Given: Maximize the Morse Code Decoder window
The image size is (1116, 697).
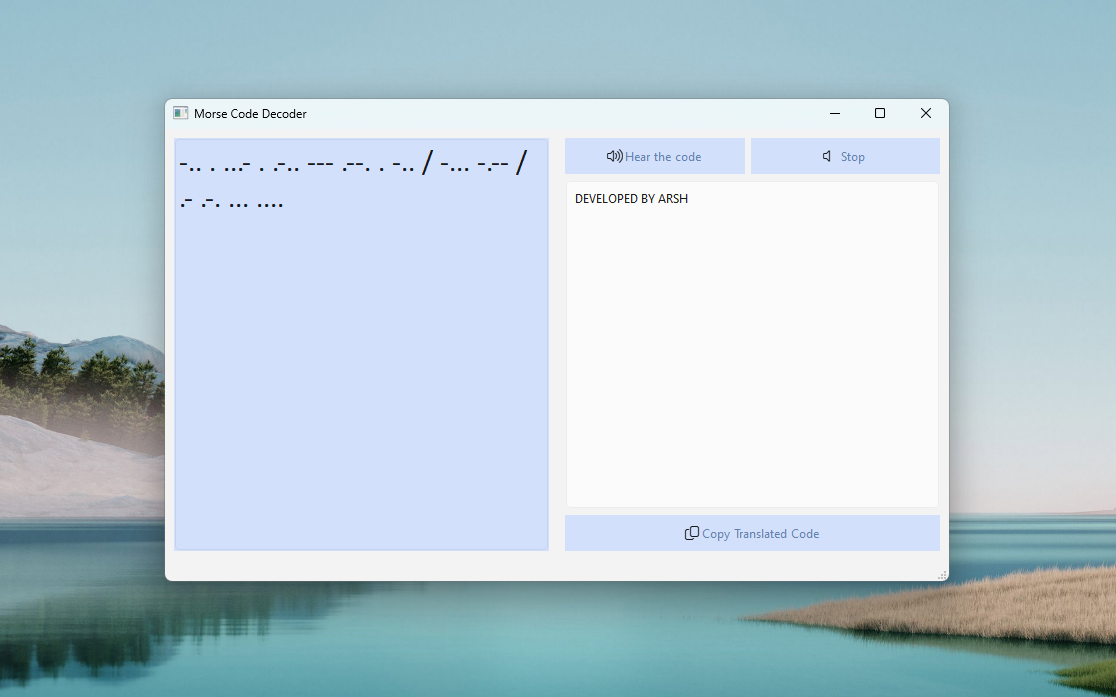Looking at the screenshot, I should click(880, 113).
